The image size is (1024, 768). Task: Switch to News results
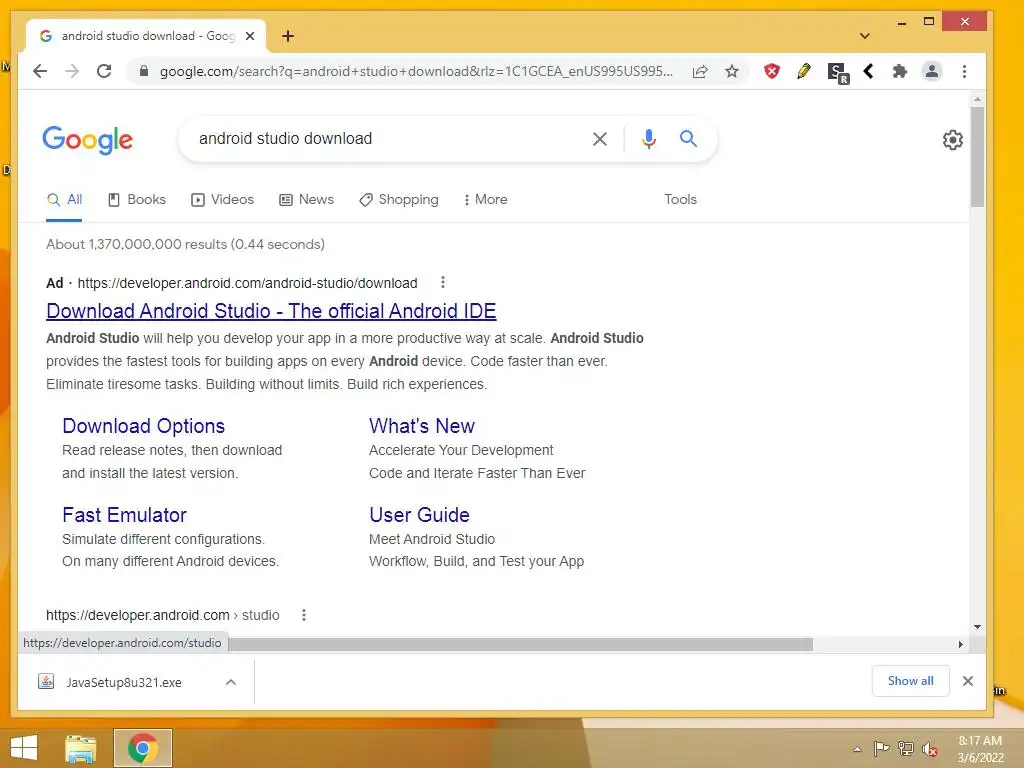[306, 199]
